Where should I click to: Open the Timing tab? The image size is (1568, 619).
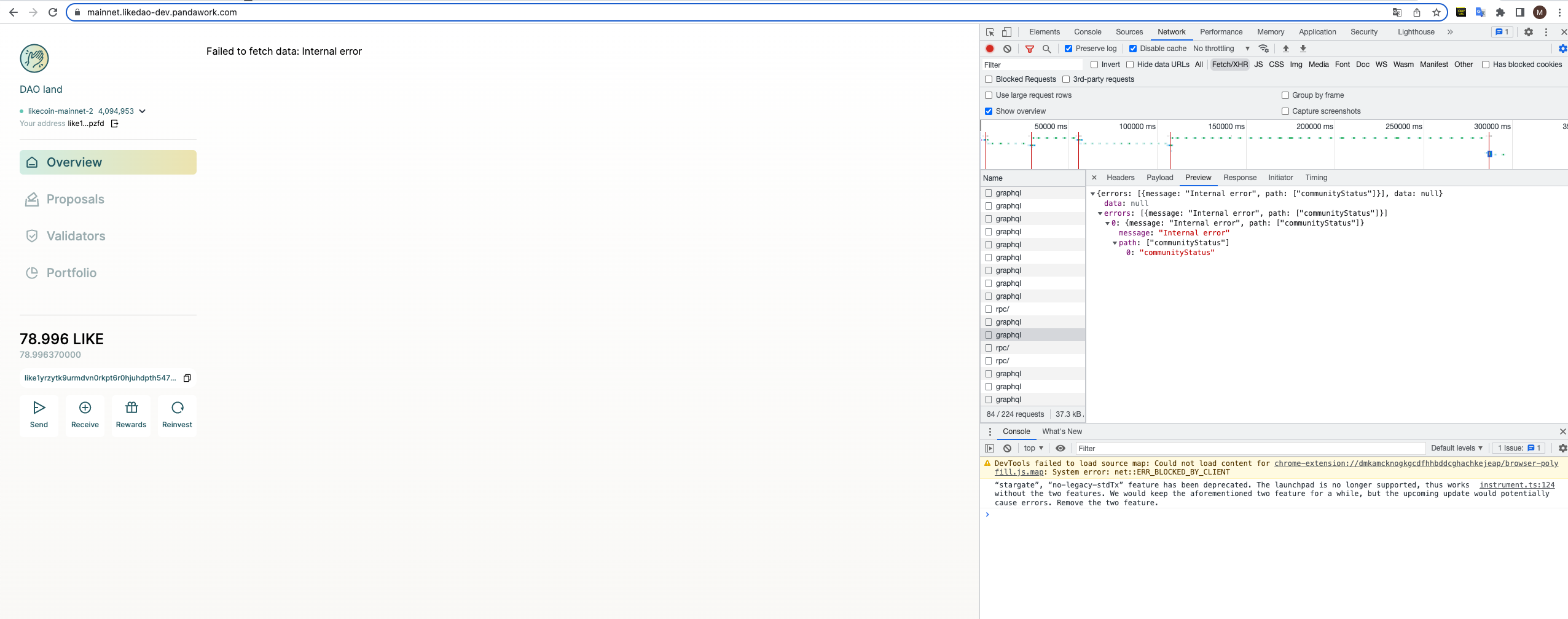pyautogui.click(x=1316, y=178)
